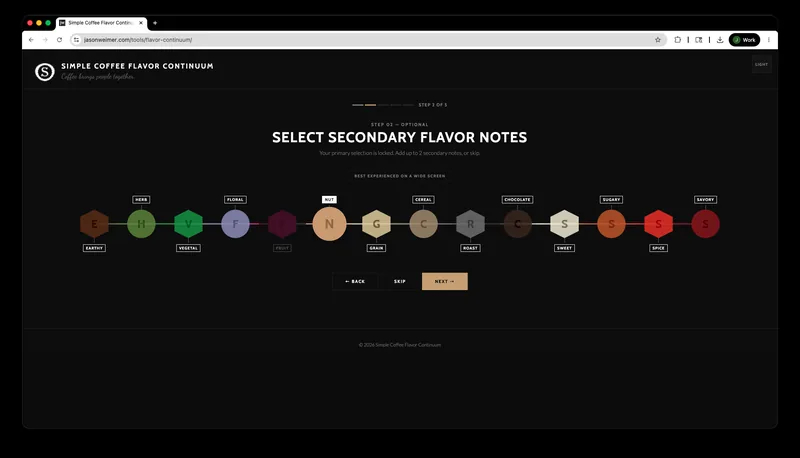Switch to the Light theme
800x458 pixels.
click(x=761, y=64)
